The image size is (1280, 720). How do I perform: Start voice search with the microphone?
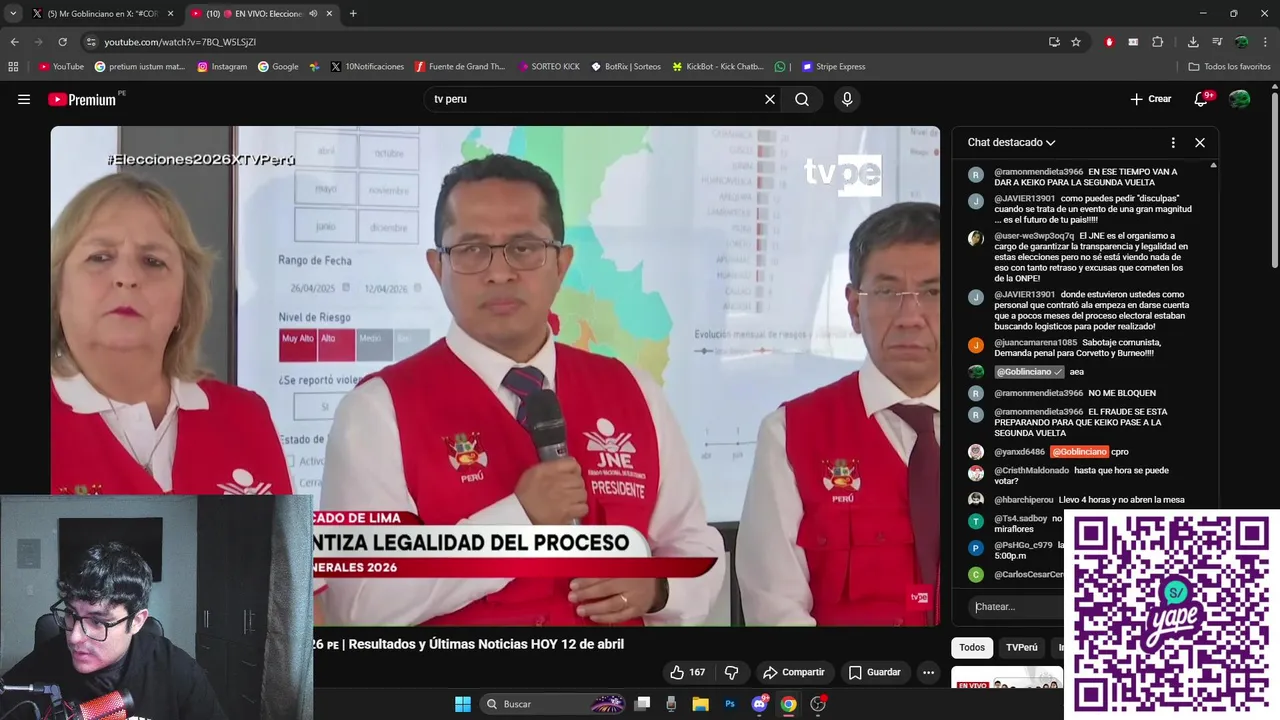coord(847,99)
